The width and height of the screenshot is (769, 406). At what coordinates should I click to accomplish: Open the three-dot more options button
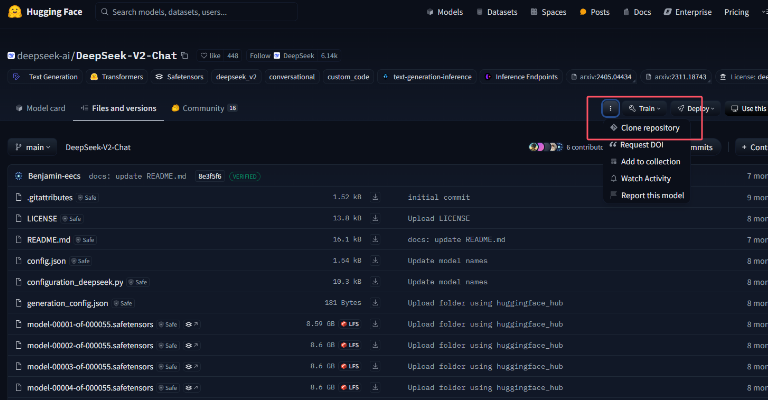click(x=610, y=108)
